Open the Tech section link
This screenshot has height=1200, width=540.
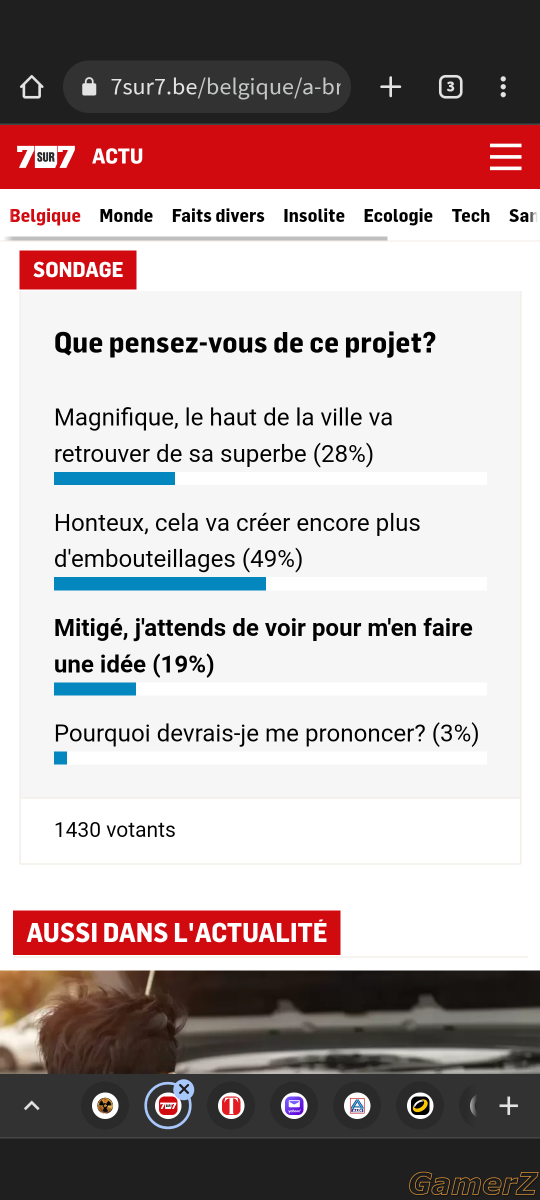point(471,216)
